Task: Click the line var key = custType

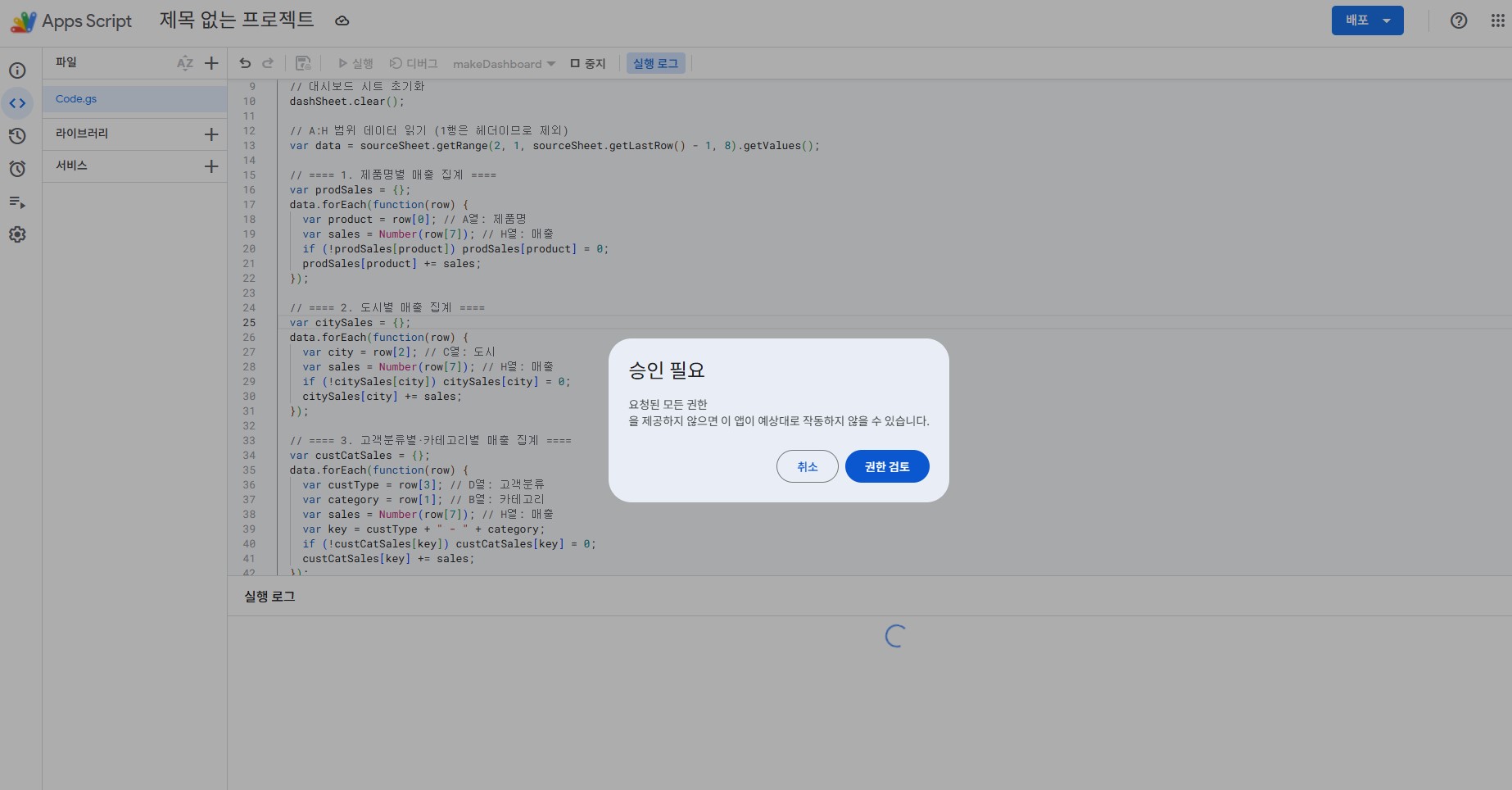Action: click(x=423, y=529)
